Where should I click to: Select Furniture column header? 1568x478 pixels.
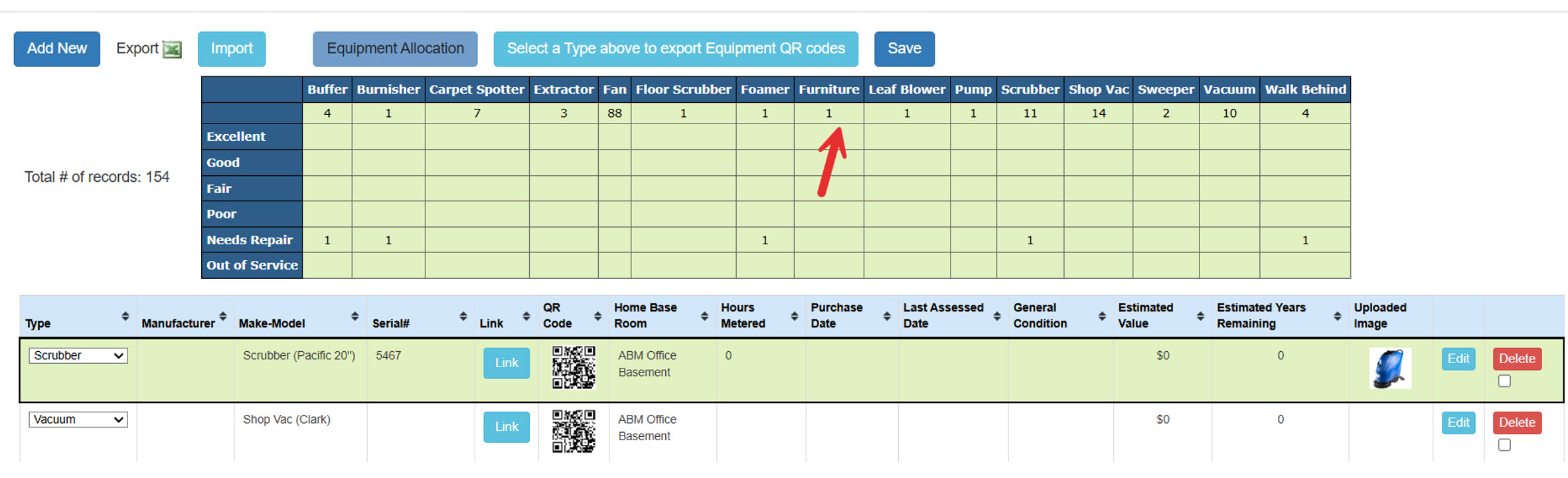coord(828,90)
